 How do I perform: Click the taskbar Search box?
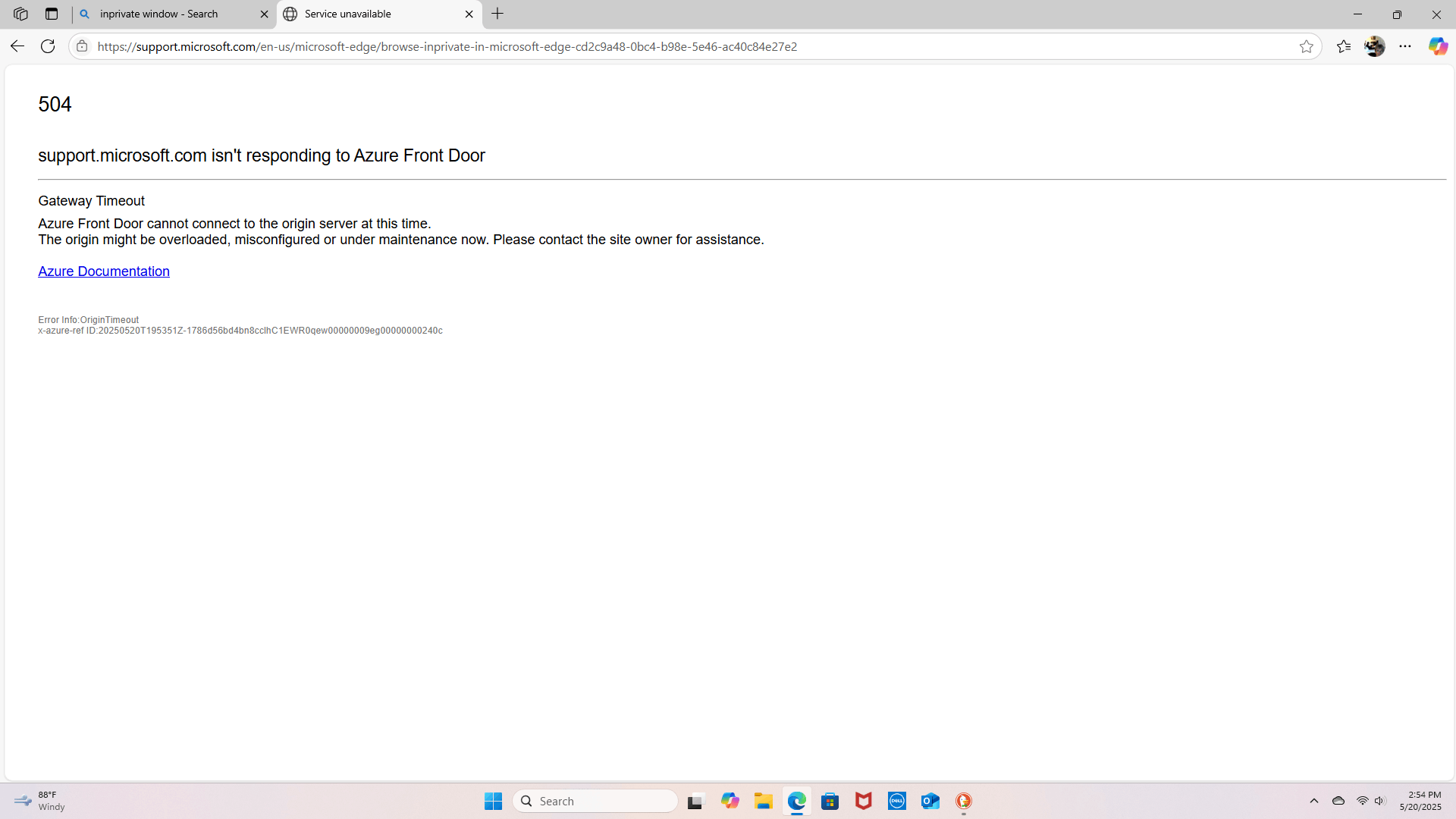pyautogui.click(x=595, y=801)
